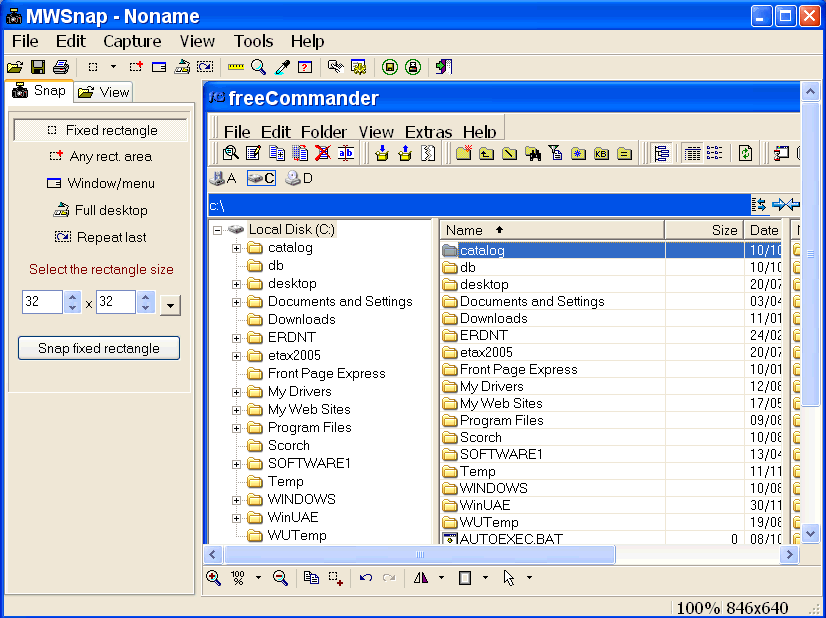The height and width of the screenshot is (618, 826).
Task: Open the View menu of MWSnap
Action: pos(197,41)
